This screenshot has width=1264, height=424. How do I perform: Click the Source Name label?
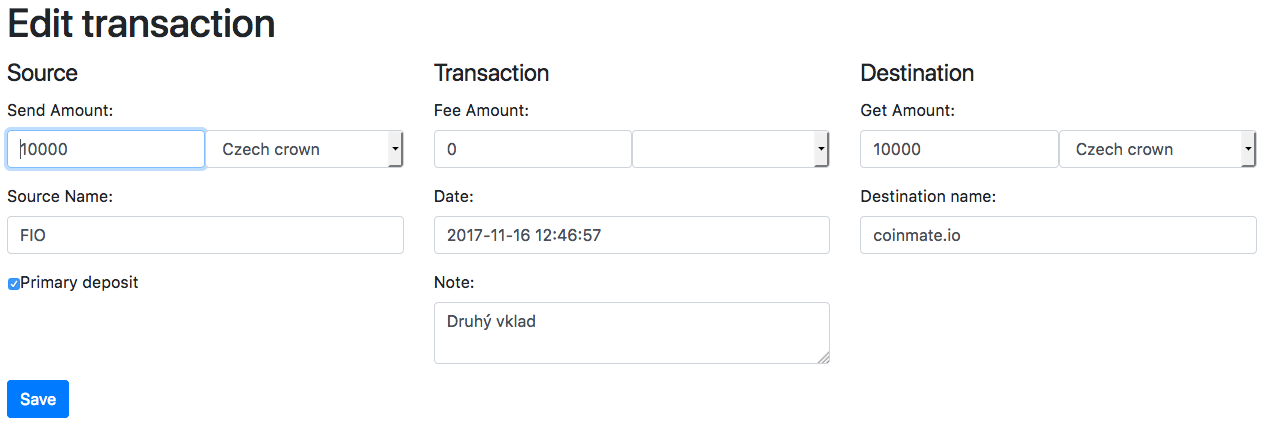pyautogui.click(x=60, y=196)
